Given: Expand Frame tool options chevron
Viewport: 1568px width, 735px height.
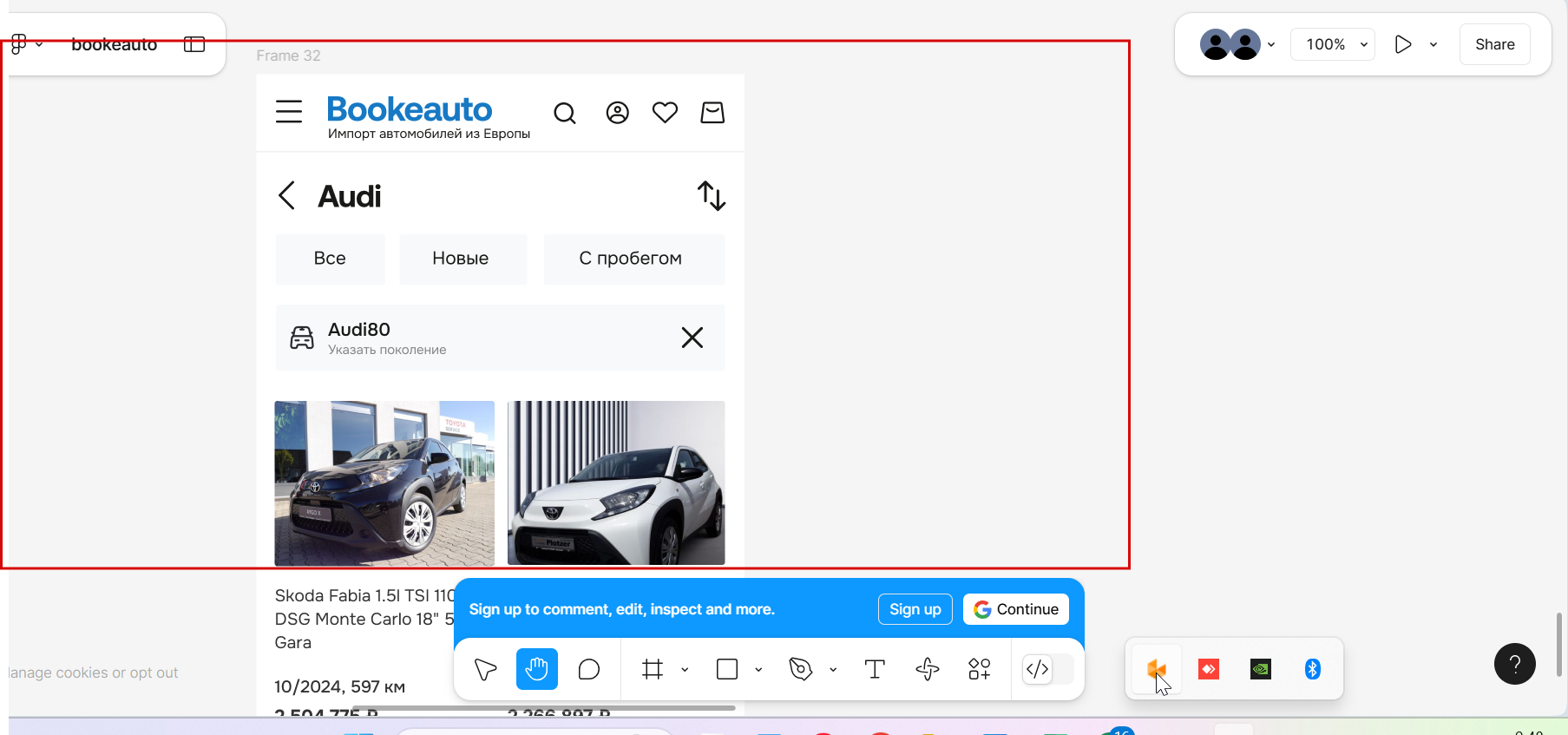Looking at the screenshot, I should coord(685,670).
